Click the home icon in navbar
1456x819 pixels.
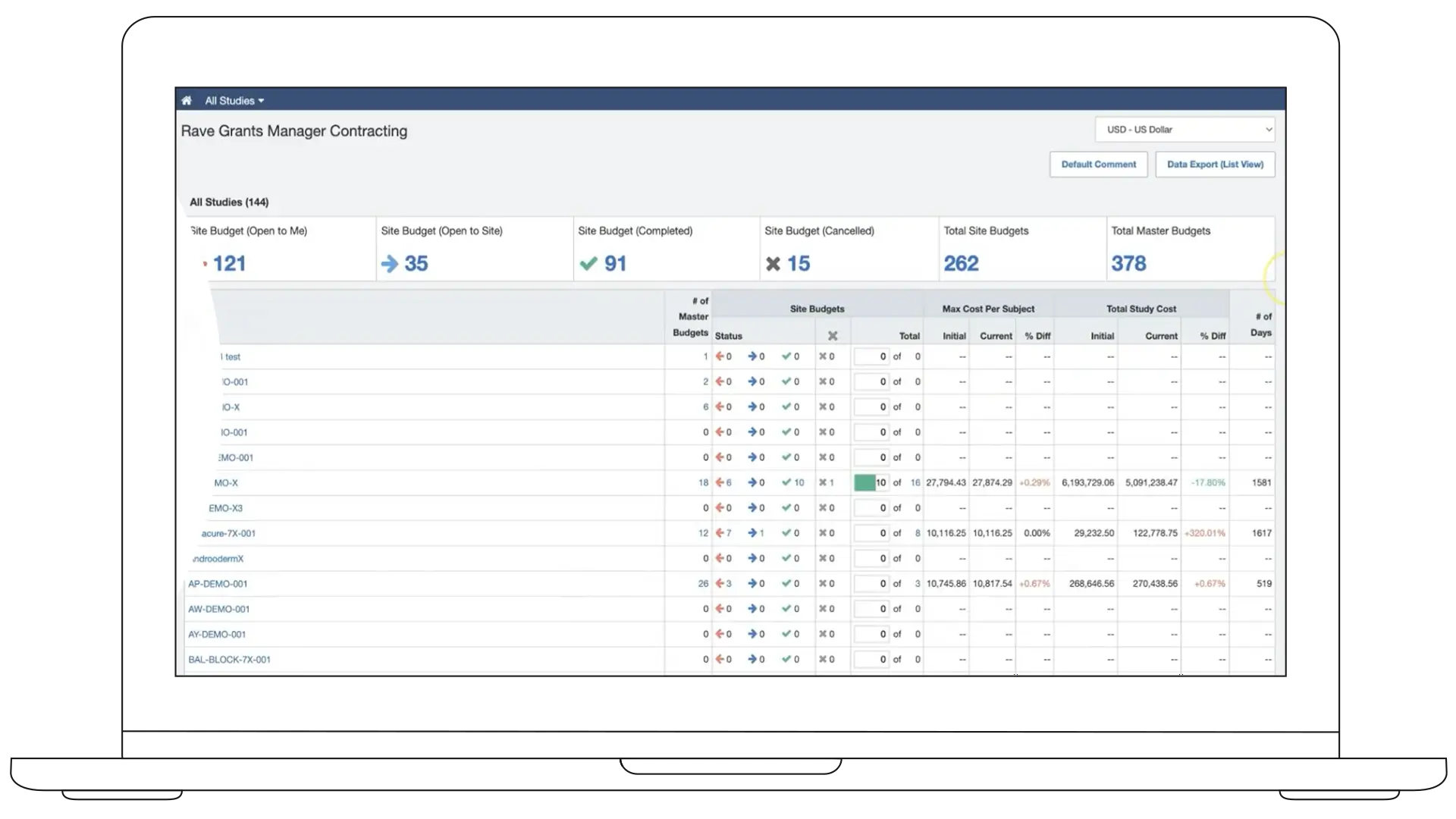pos(187,100)
